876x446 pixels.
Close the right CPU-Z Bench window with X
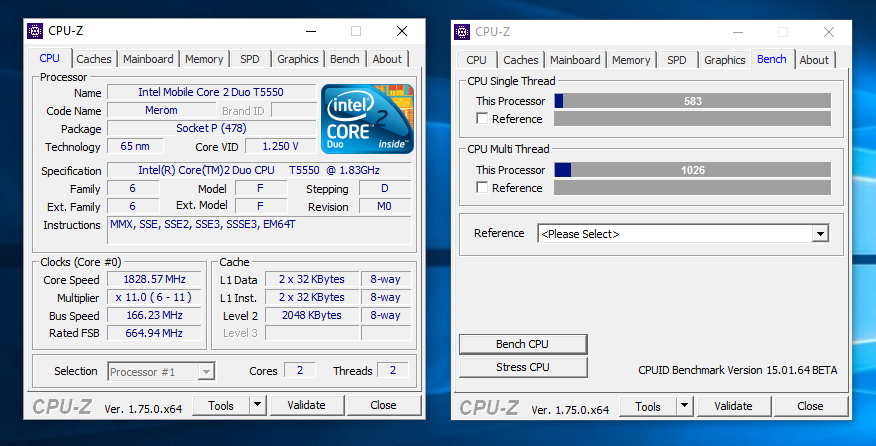click(829, 32)
